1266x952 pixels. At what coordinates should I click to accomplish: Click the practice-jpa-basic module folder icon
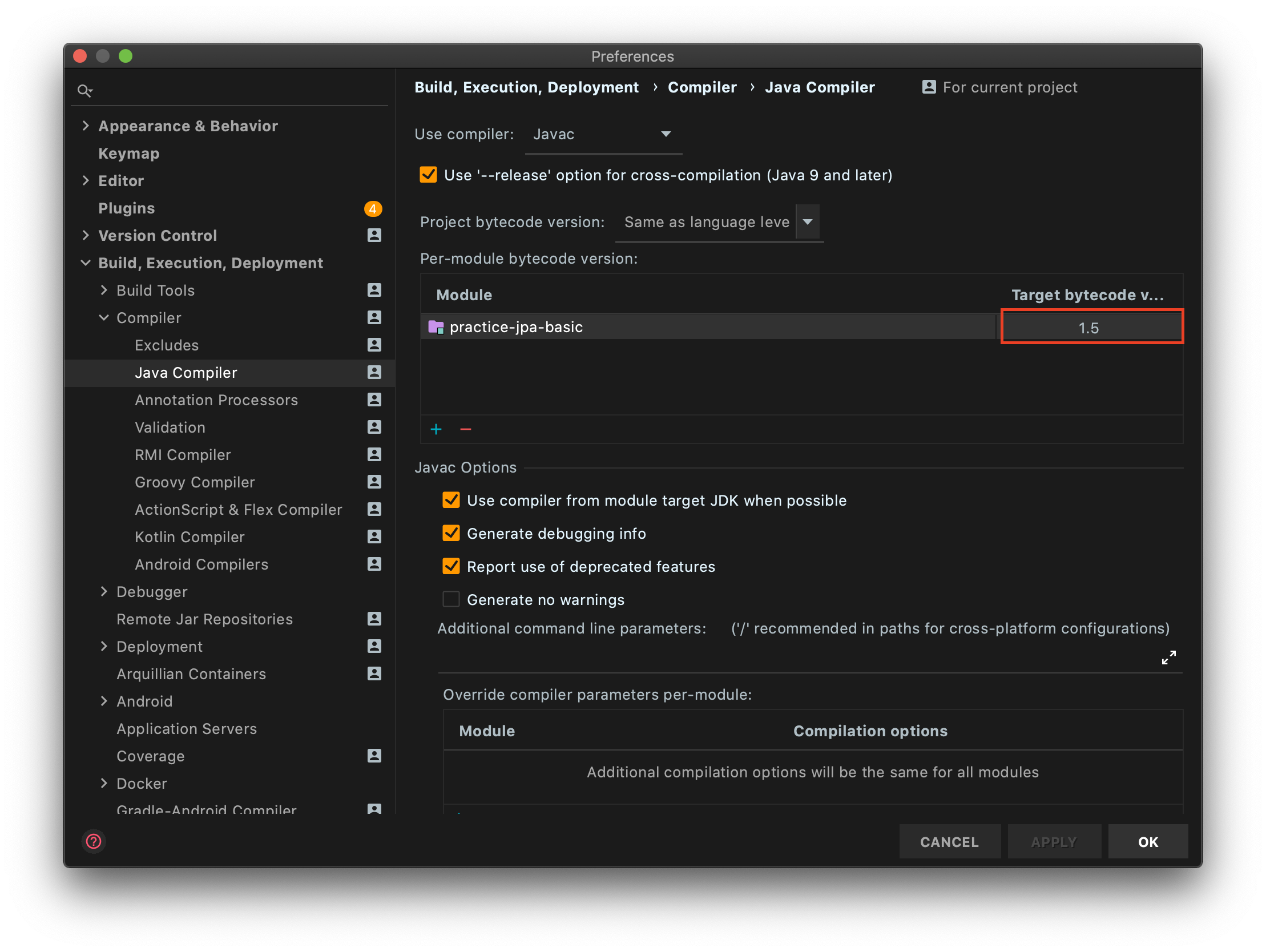[436, 327]
